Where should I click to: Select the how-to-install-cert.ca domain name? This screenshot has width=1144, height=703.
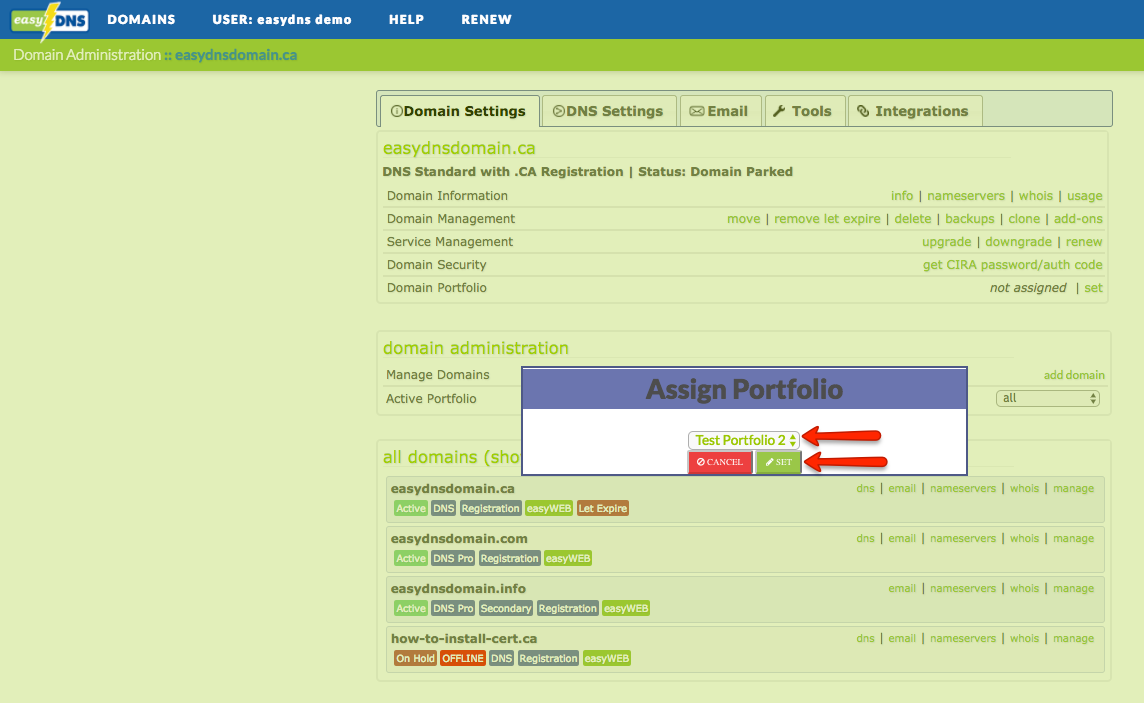click(464, 639)
